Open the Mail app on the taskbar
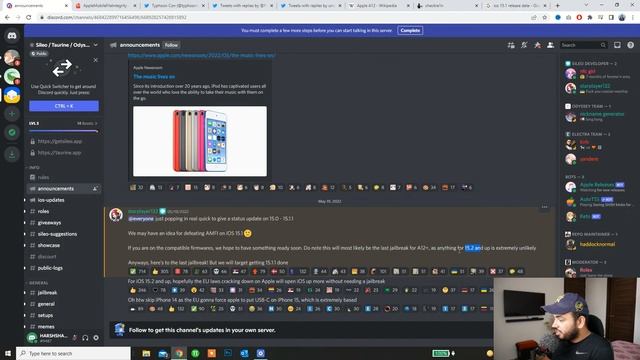Image resolution: width=640 pixels, height=360 pixels. point(163,353)
